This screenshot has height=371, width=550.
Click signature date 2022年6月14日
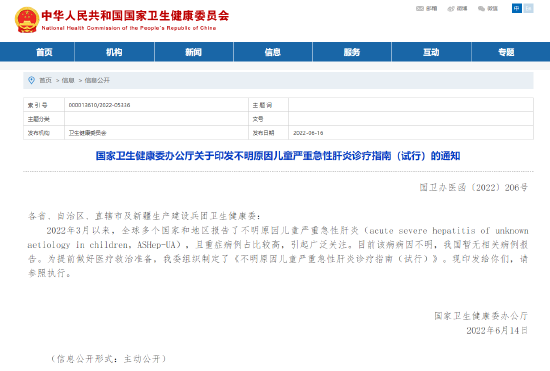pos(497,330)
